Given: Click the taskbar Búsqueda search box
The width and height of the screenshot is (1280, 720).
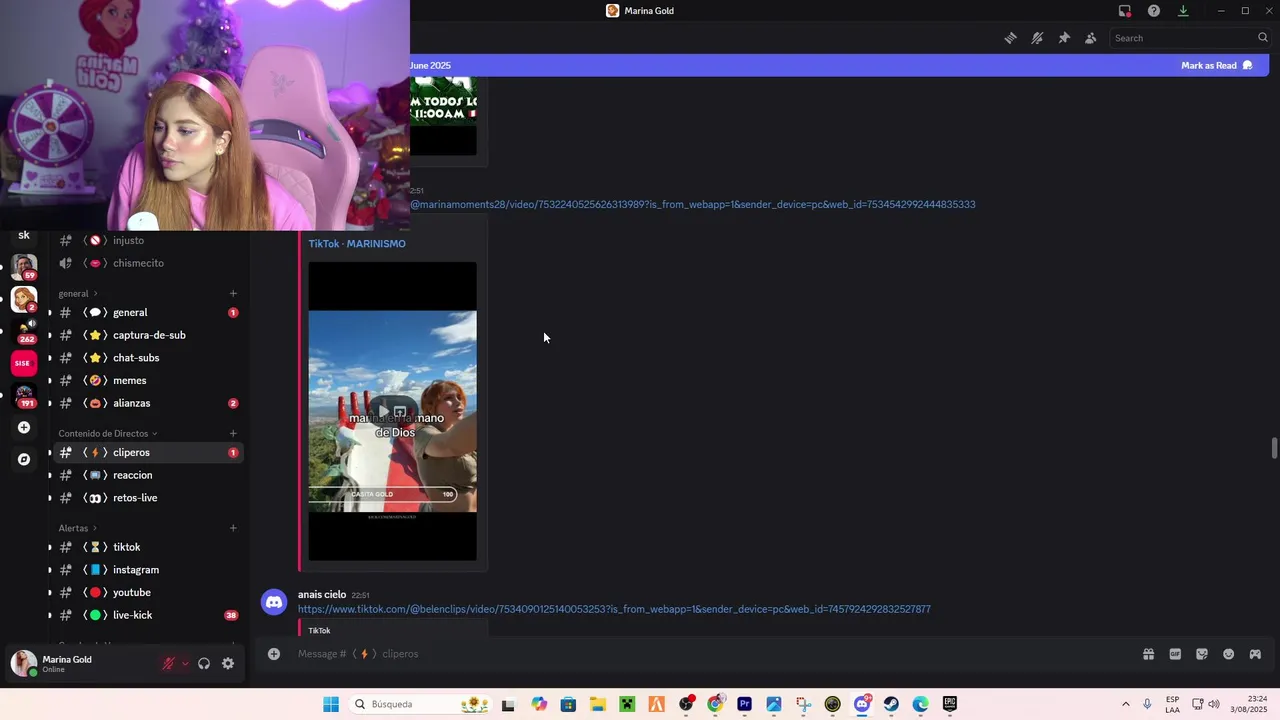Looking at the screenshot, I should click(420, 704).
